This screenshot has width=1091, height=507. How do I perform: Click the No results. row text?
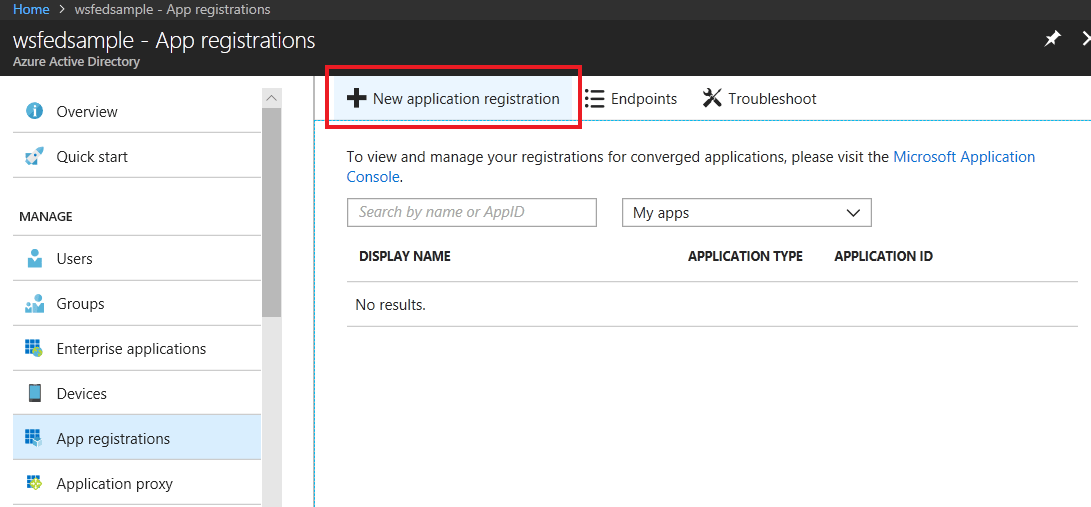pos(390,305)
